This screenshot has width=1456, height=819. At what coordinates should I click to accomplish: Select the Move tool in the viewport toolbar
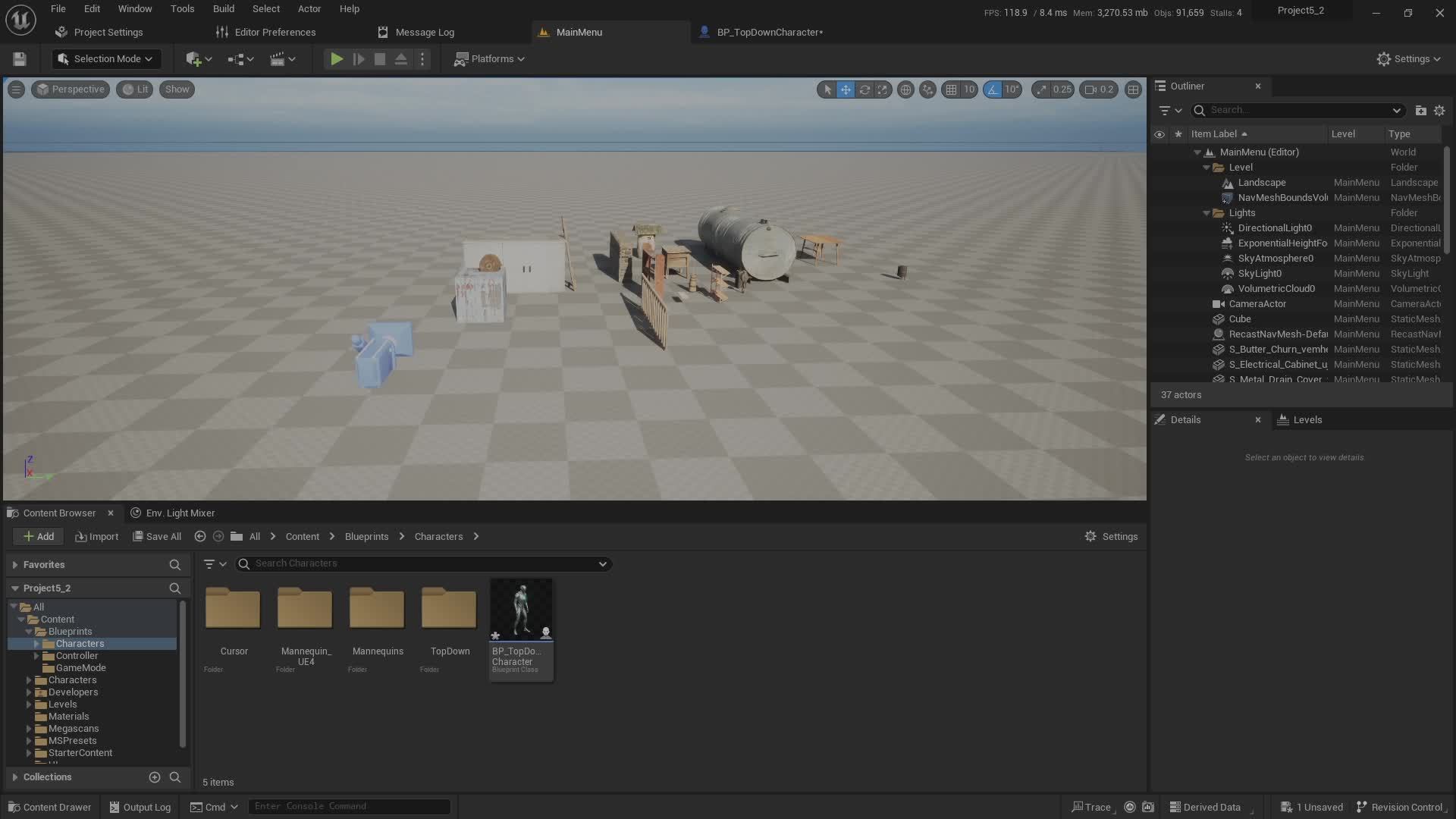845,89
